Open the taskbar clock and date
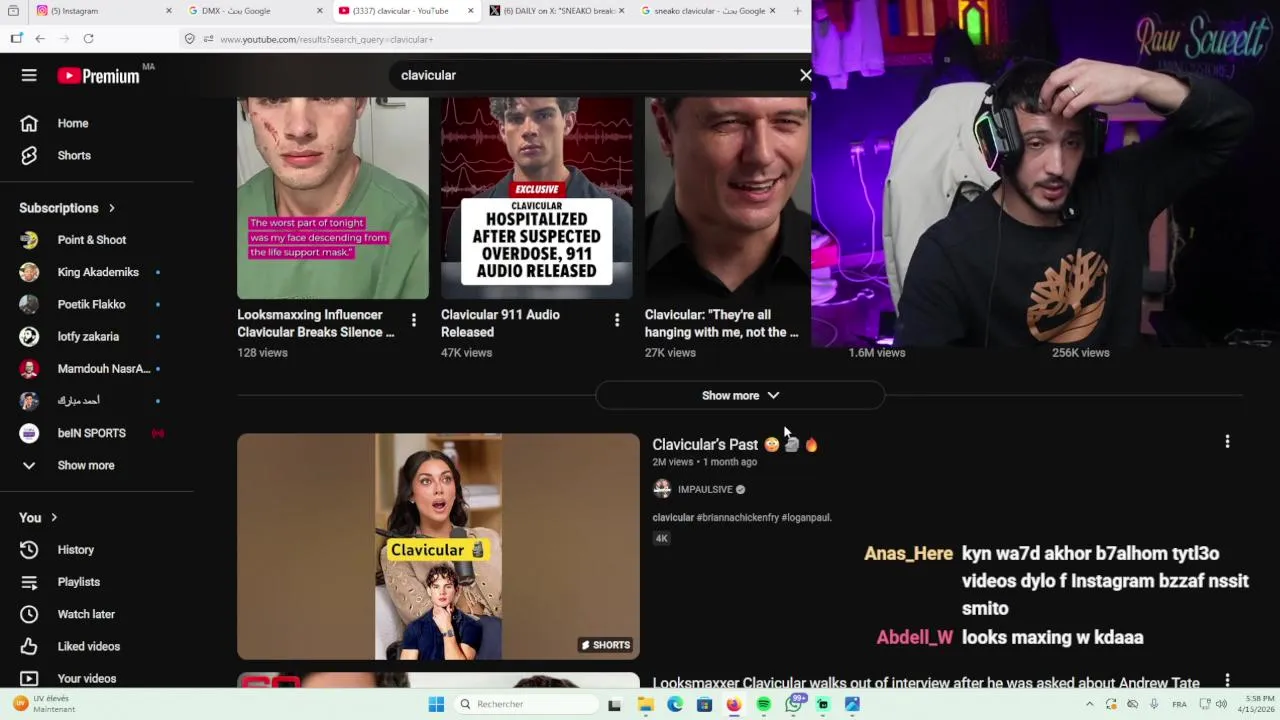The image size is (1280, 720). [x=1255, y=704]
